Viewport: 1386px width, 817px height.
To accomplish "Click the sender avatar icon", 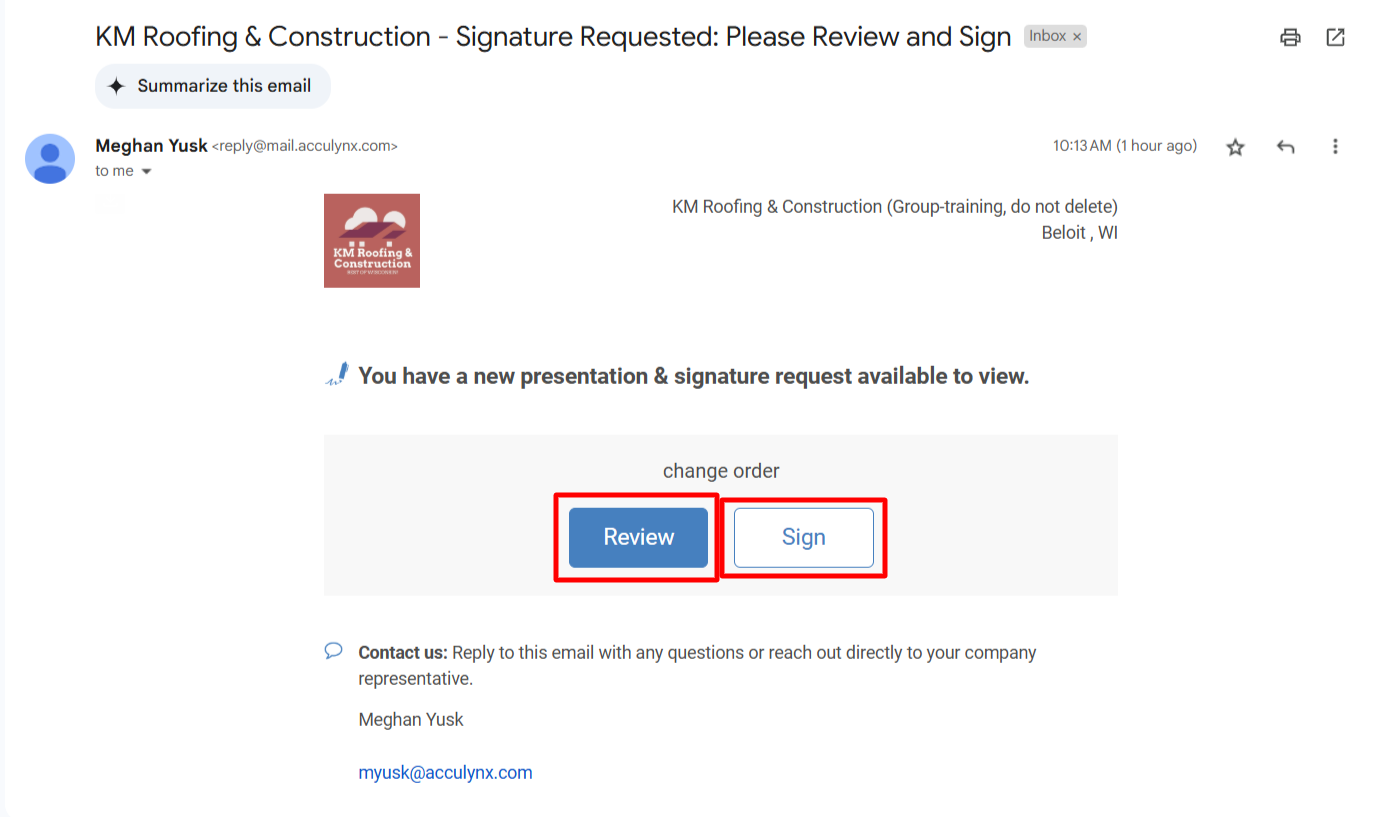I will point(50,158).
